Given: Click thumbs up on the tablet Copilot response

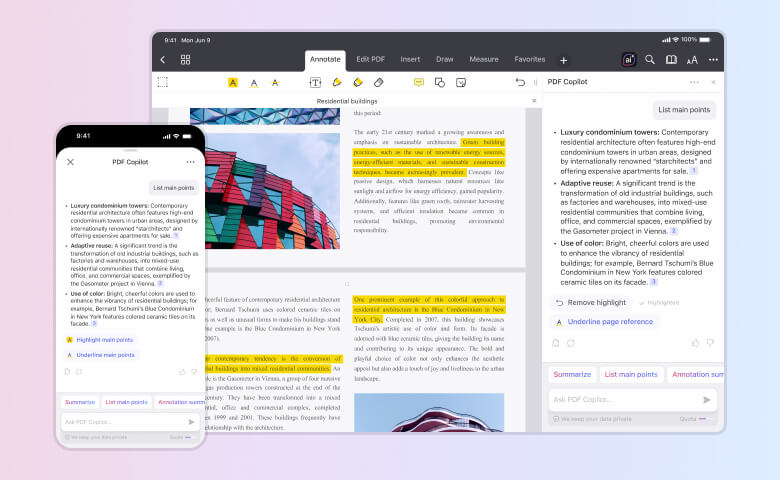Looking at the screenshot, I should click(x=697, y=341).
